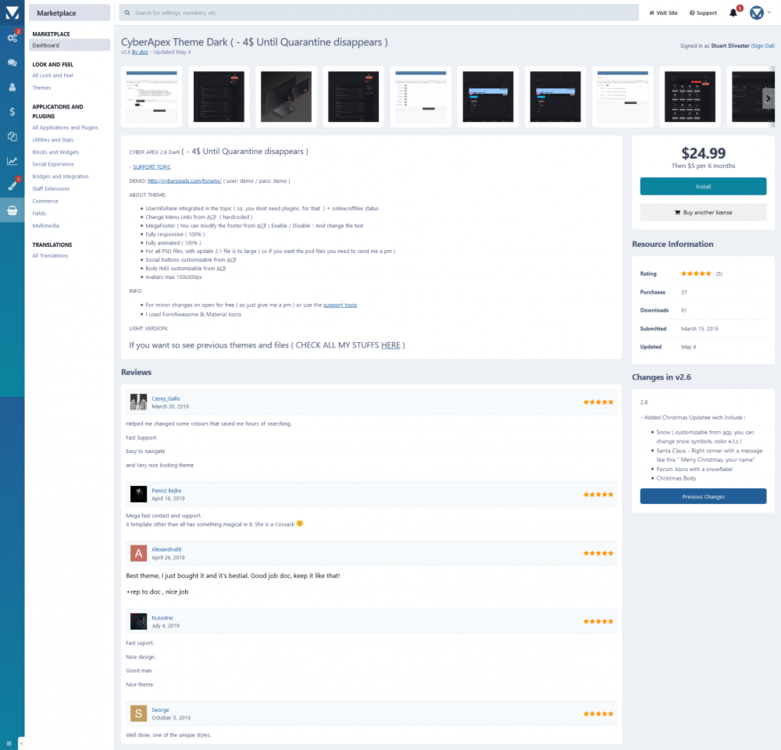This screenshot has height=750, width=781.
Task: Open the Community chat bubbles icon
Action: [x=12, y=62]
